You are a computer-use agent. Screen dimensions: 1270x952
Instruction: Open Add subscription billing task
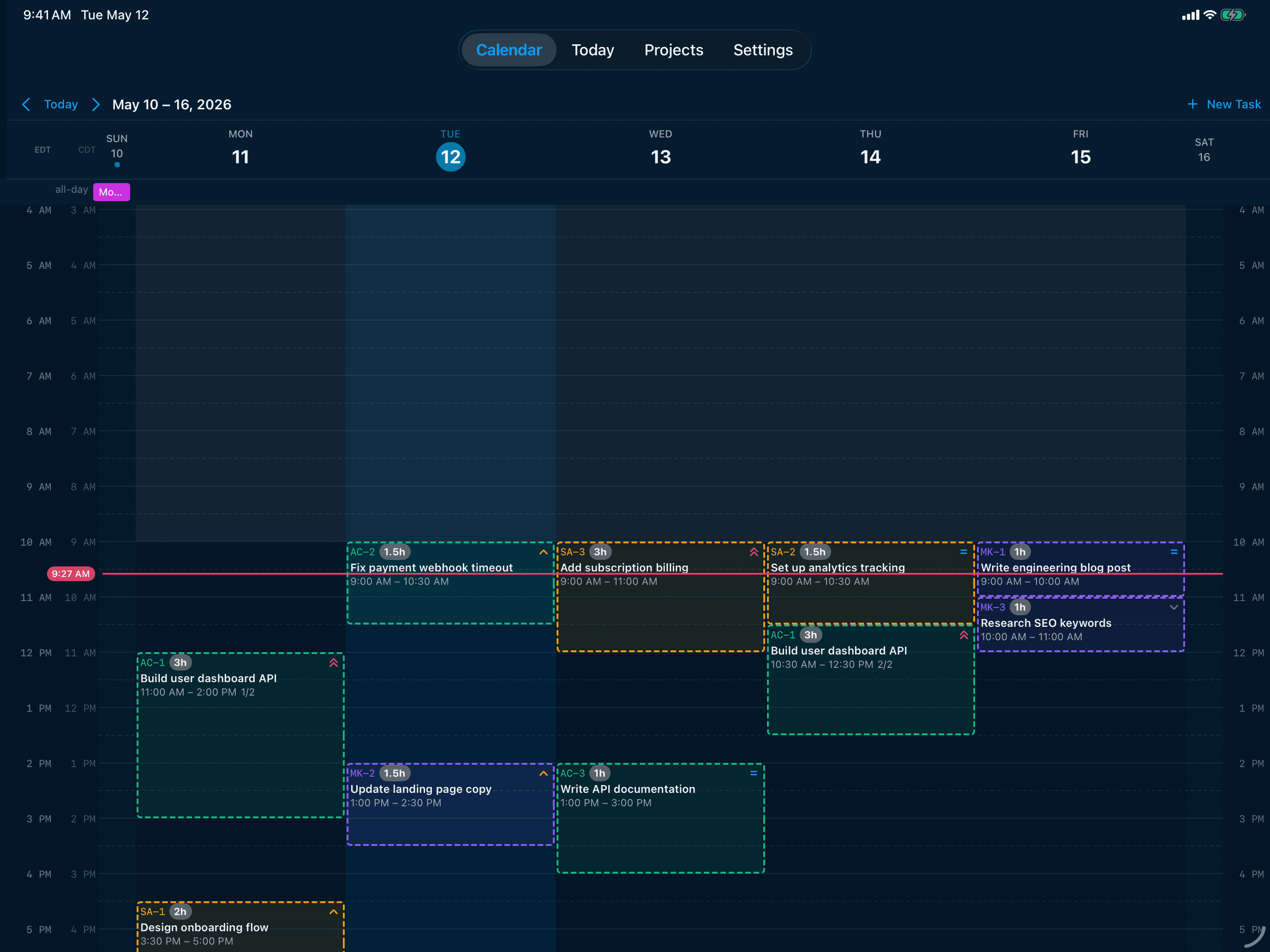point(660,597)
